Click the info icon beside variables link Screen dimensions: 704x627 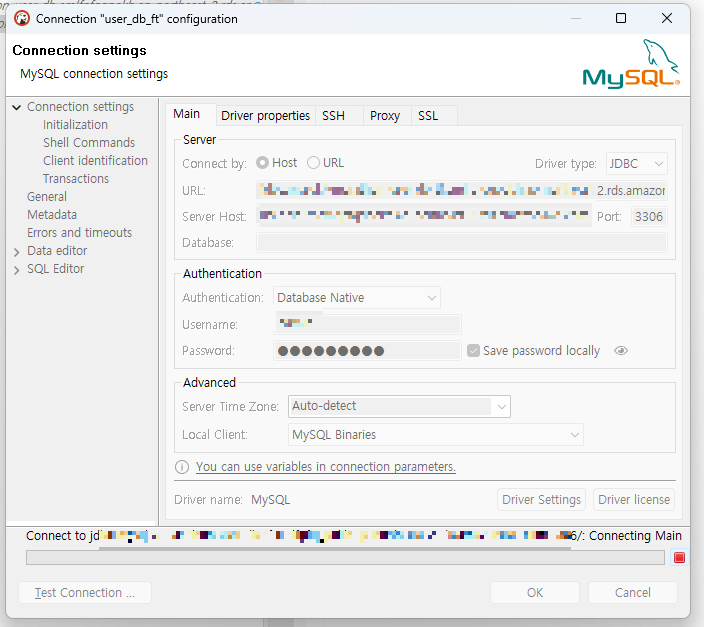click(x=182, y=467)
